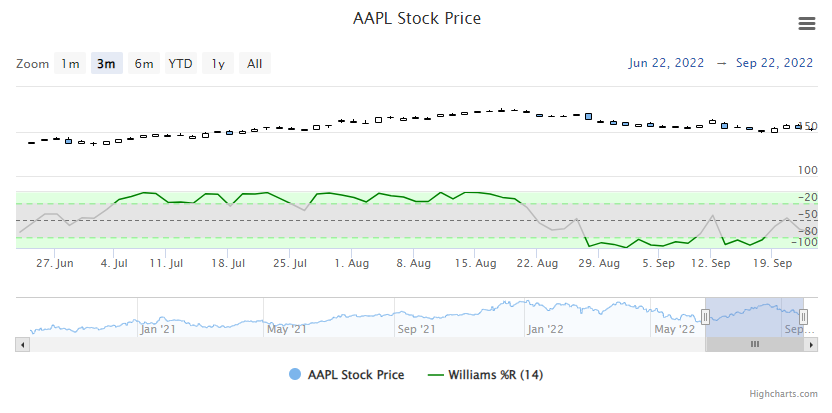
Task: Open the chart context hamburger menu
Action: pyautogui.click(x=806, y=24)
